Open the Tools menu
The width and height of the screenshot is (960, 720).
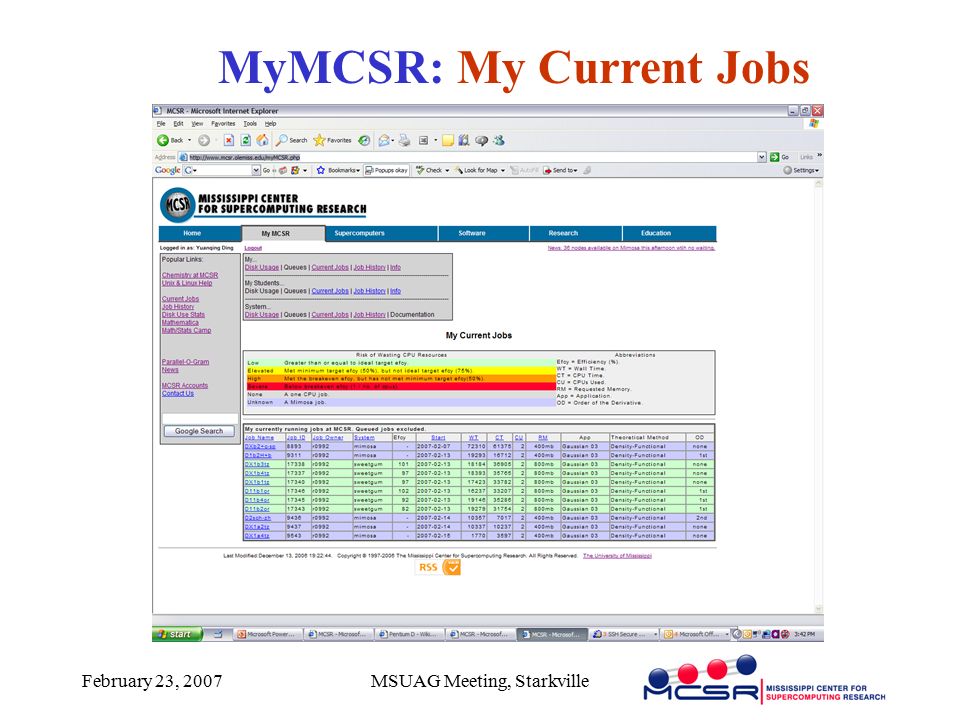click(x=250, y=124)
